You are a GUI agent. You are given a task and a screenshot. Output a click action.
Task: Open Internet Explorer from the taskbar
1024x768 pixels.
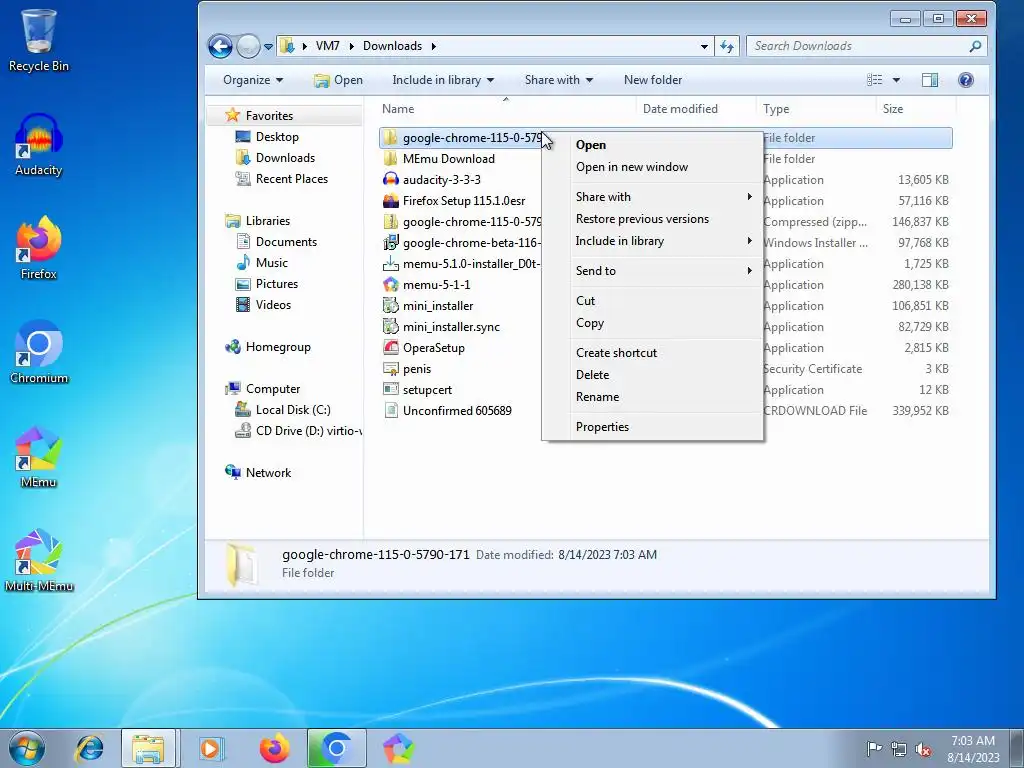[x=89, y=748]
